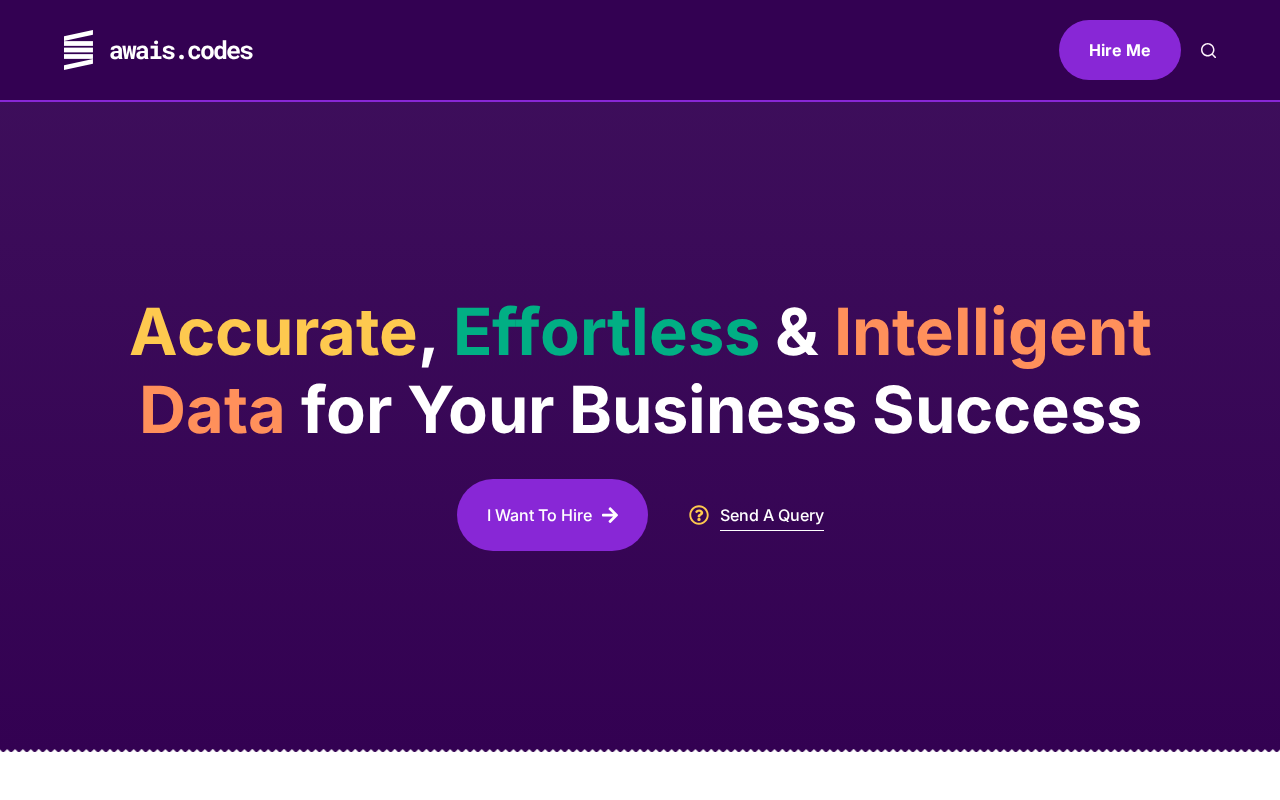Click the yellow question mark circle icon
The image size is (1280, 800).
(699, 515)
